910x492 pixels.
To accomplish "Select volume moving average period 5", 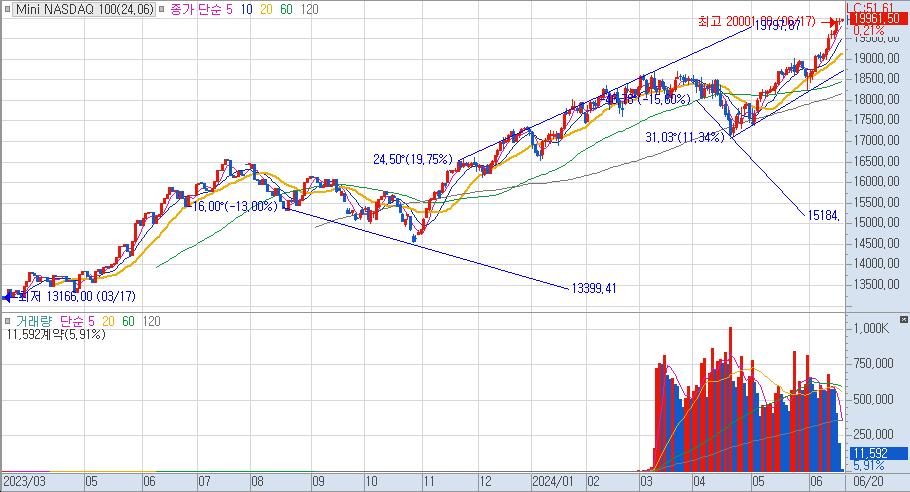I will pos(91,321).
